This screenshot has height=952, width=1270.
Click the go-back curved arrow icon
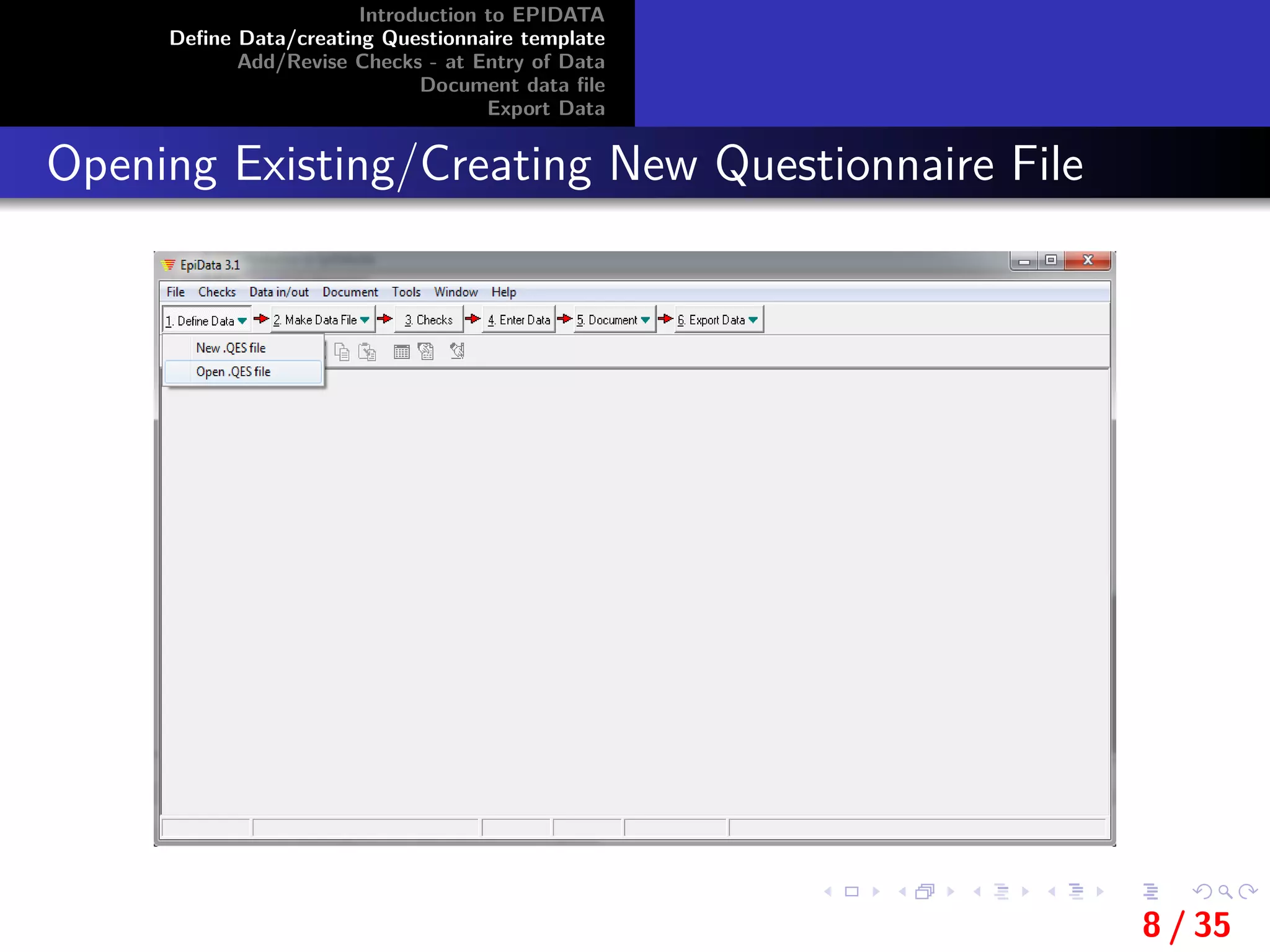[1202, 891]
